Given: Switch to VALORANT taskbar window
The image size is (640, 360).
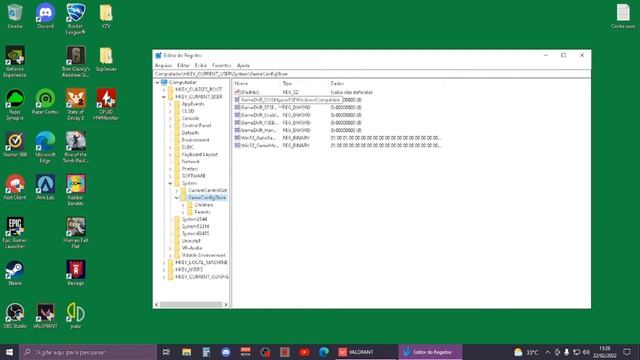Looking at the screenshot, I should coord(367,352).
